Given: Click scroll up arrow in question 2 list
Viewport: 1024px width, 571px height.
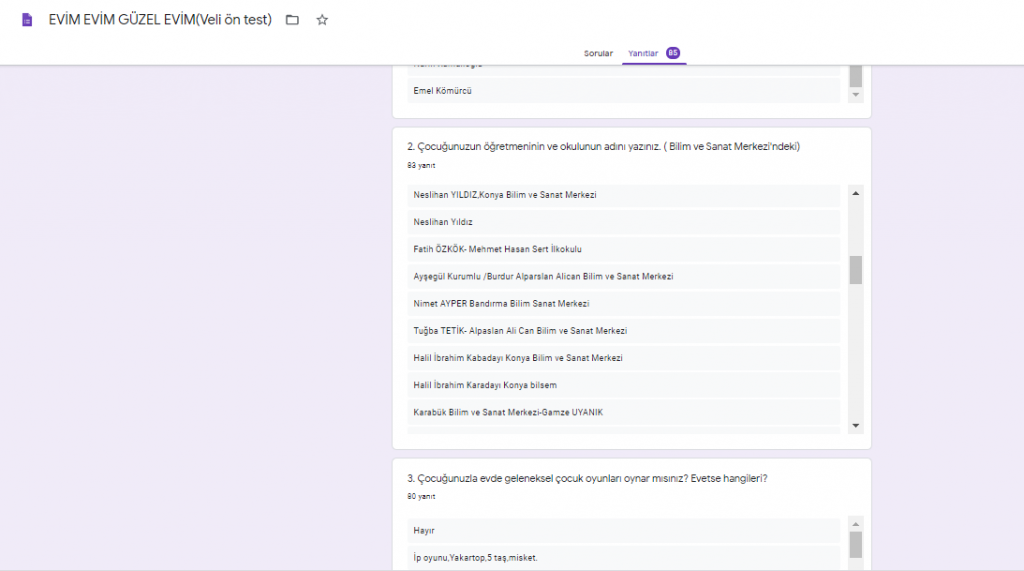Looking at the screenshot, I should tap(856, 192).
